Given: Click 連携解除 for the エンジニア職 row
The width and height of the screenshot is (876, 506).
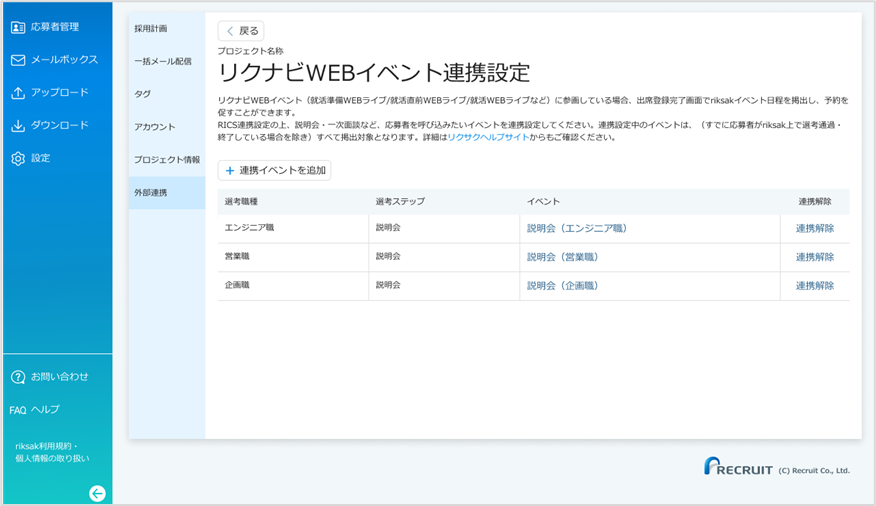Looking at the screenshot, I should pyautogui.click(x=815, y=228).
